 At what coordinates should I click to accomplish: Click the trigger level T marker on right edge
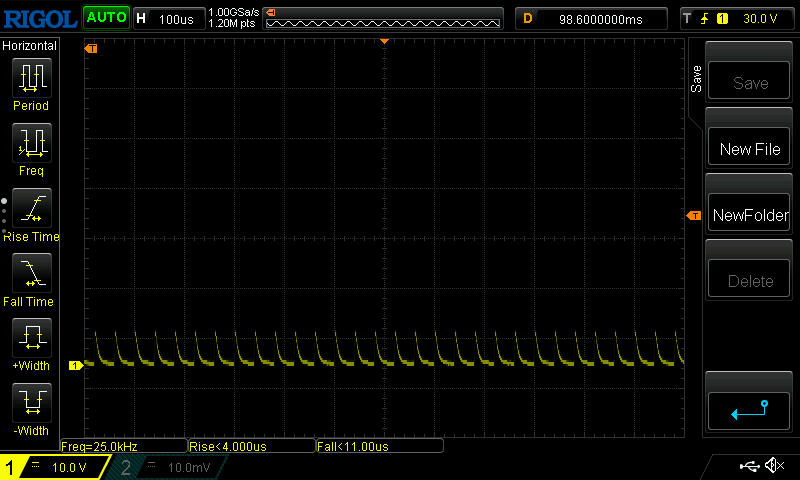click(x=694, y=216)
